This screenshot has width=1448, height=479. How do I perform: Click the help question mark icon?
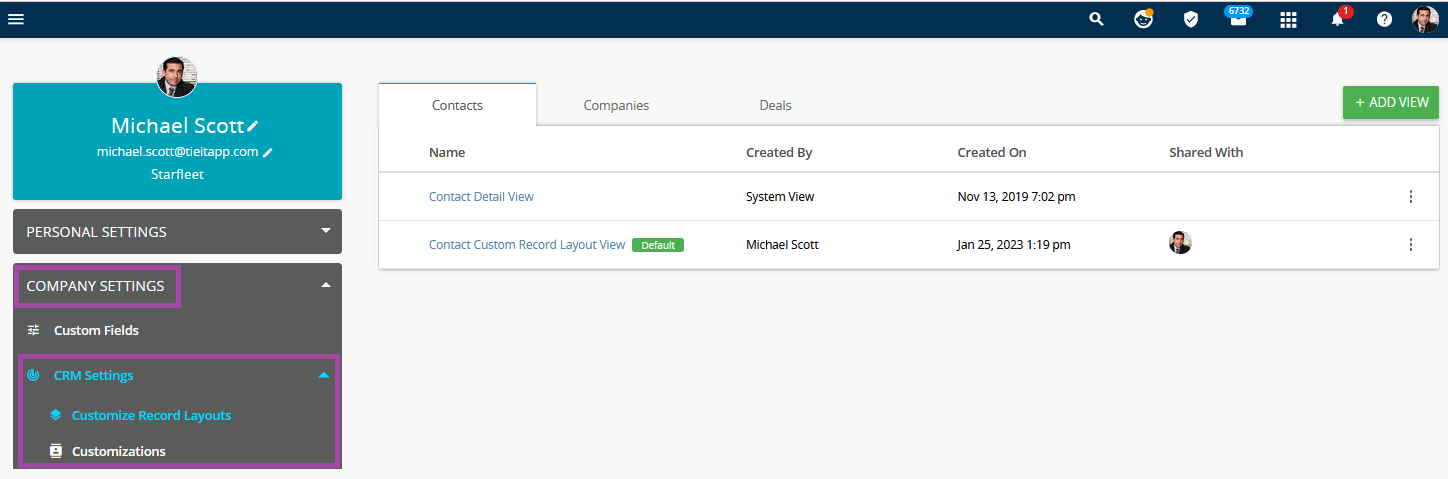pos(1384,19)
